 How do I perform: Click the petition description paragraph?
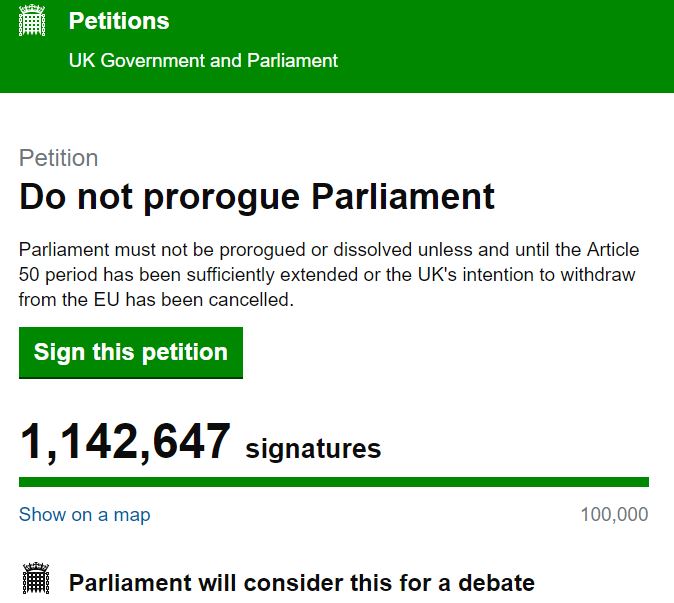329,274
